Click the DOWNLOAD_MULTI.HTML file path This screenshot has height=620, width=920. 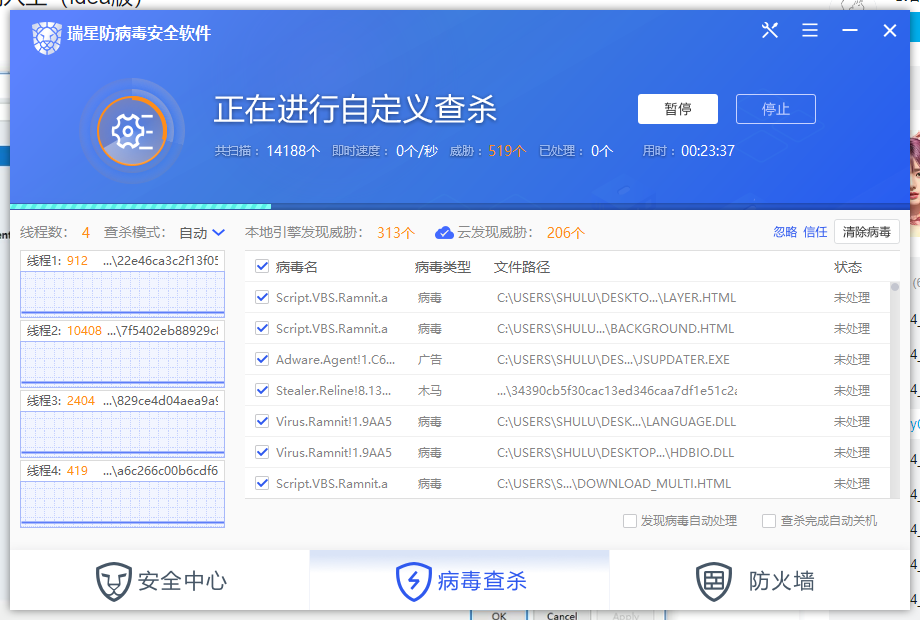pyautogui.click(x=614, y=484)
